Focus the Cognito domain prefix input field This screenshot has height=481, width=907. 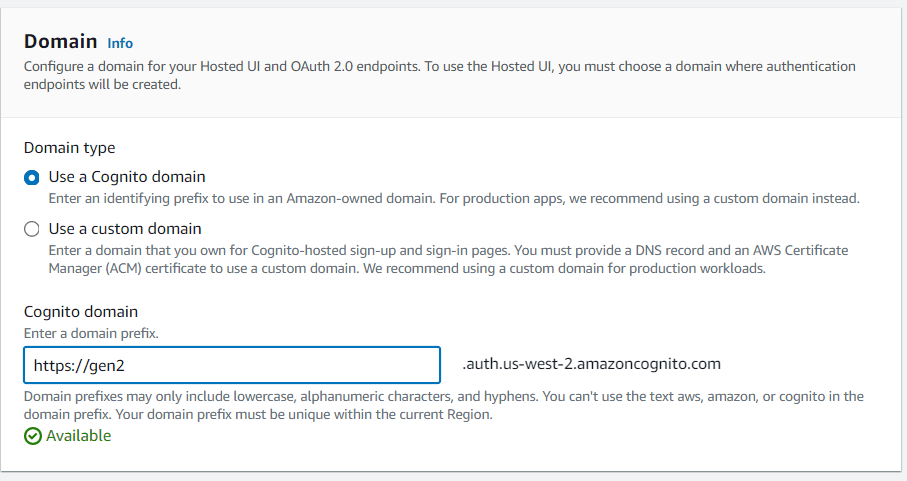click(x=232, y=365)
